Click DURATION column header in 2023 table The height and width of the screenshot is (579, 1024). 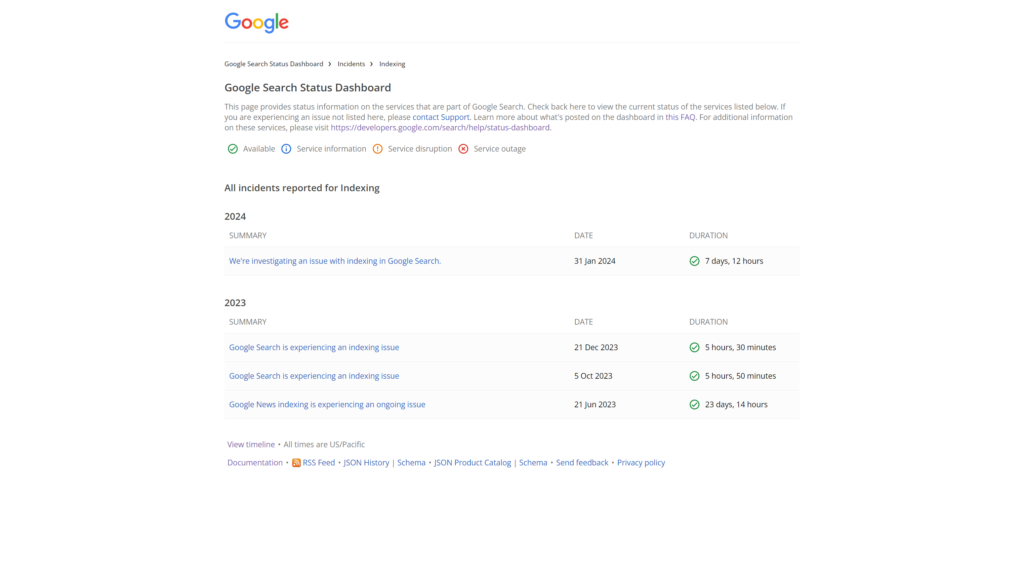(709, 322)
